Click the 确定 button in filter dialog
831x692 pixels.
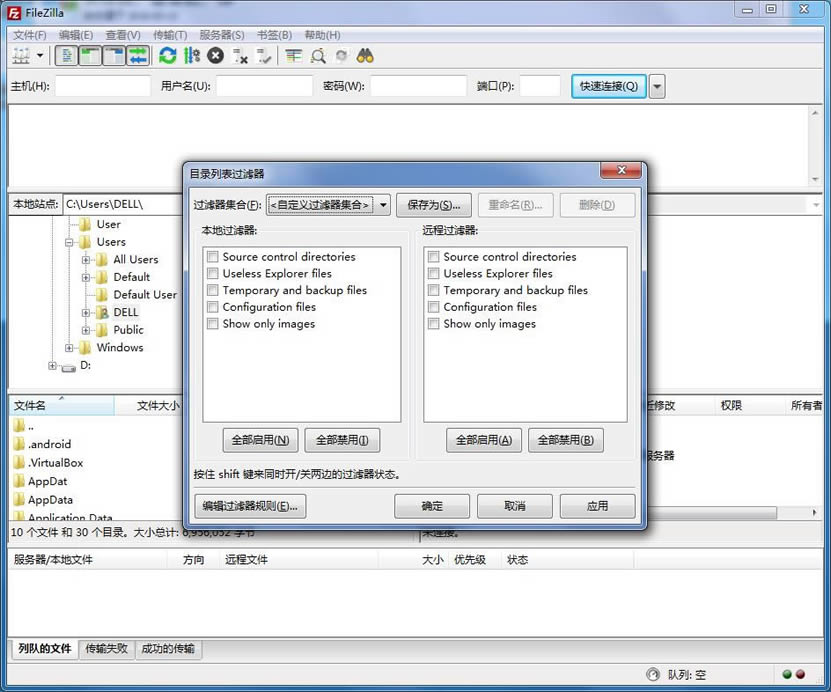pos(432,506)
